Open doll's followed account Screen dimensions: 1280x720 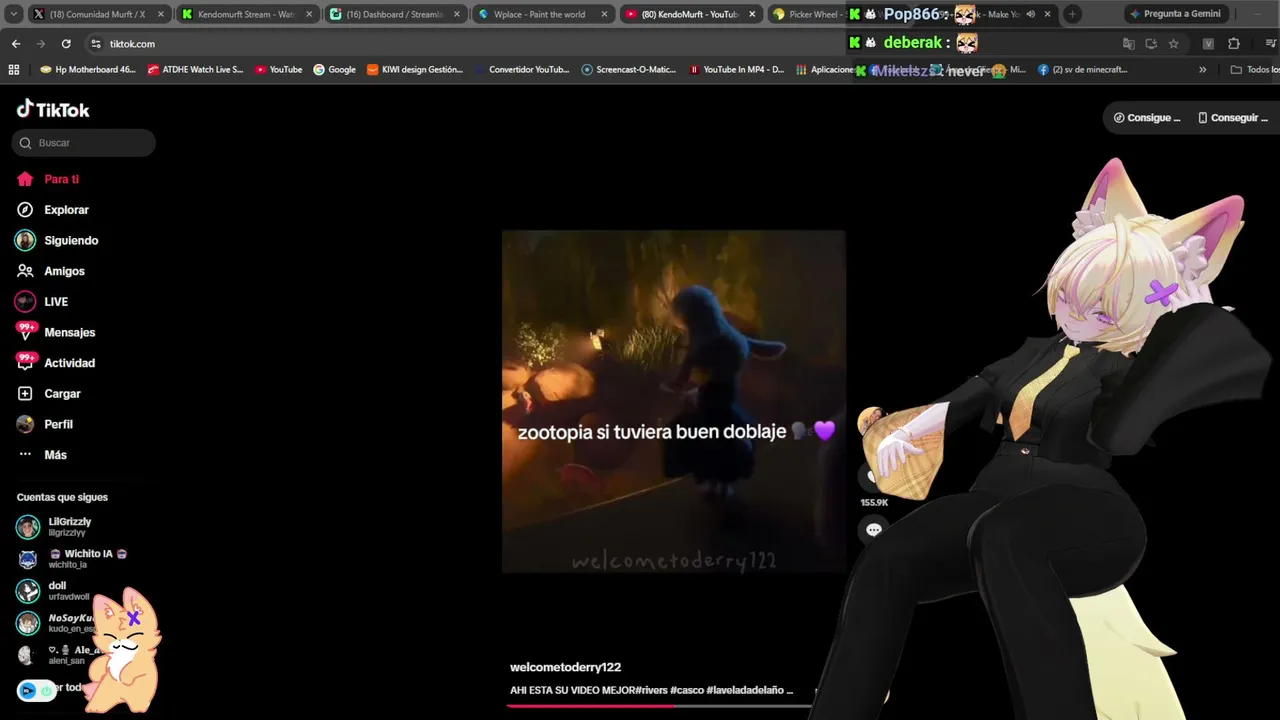[x=69, y=590]
